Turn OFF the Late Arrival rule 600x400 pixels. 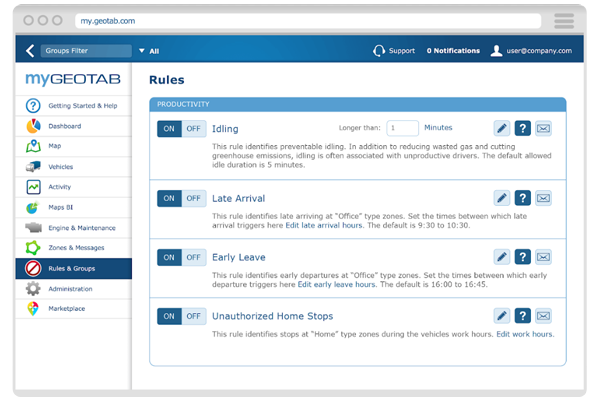point(194,198)
